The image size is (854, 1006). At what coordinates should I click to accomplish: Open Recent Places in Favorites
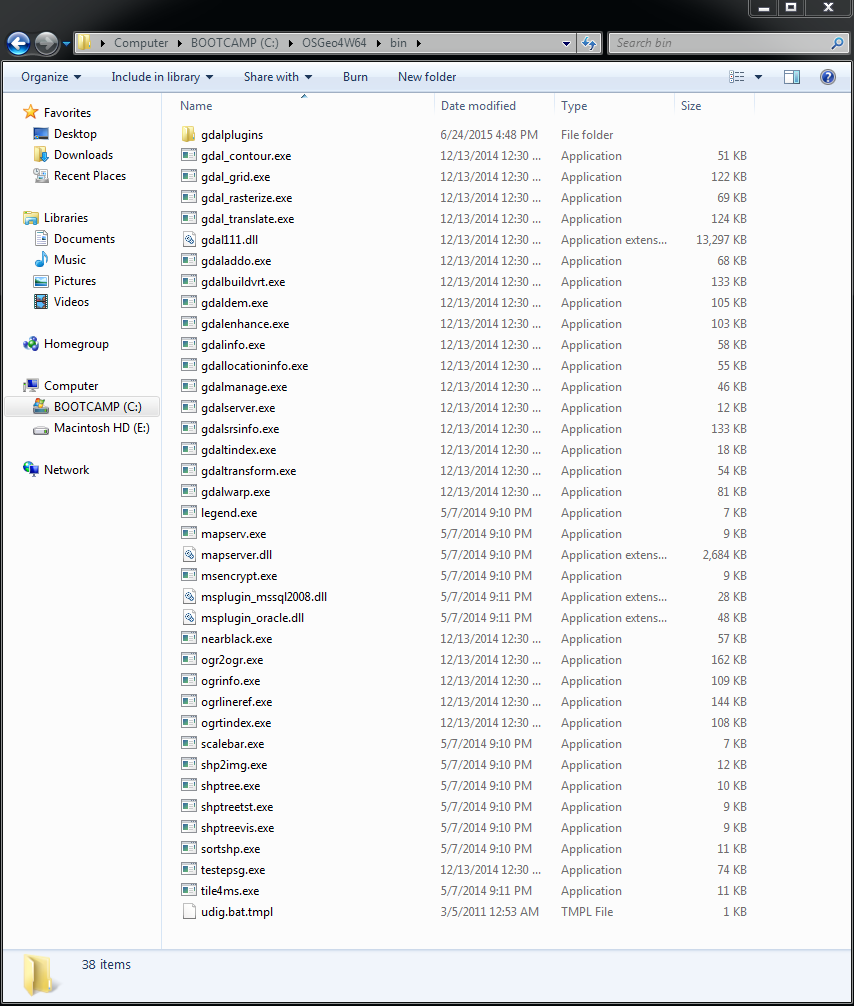[x=90, y=176]
